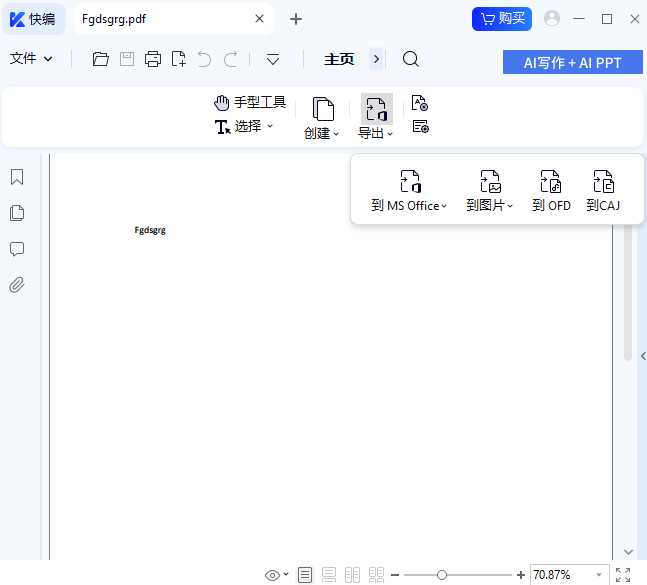Switch to two-page facing view
Screen dimensions: 647x585
coord(352,575)
